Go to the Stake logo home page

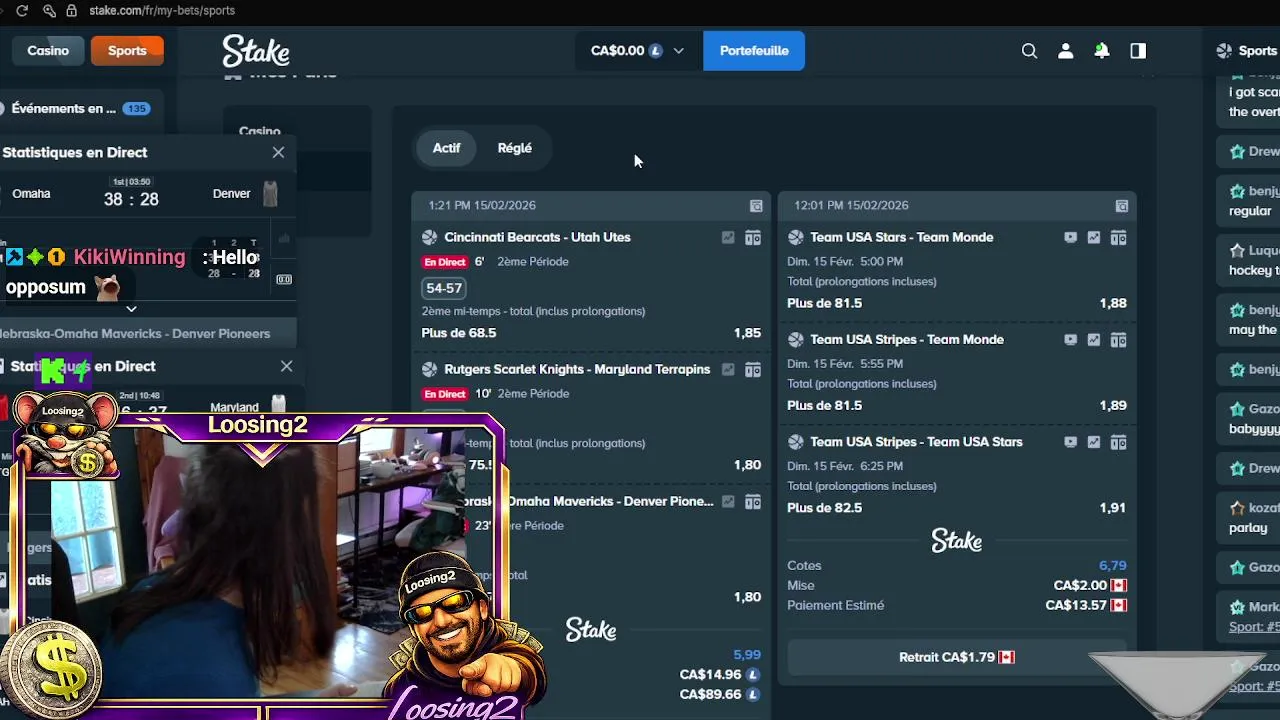[256, 51]
